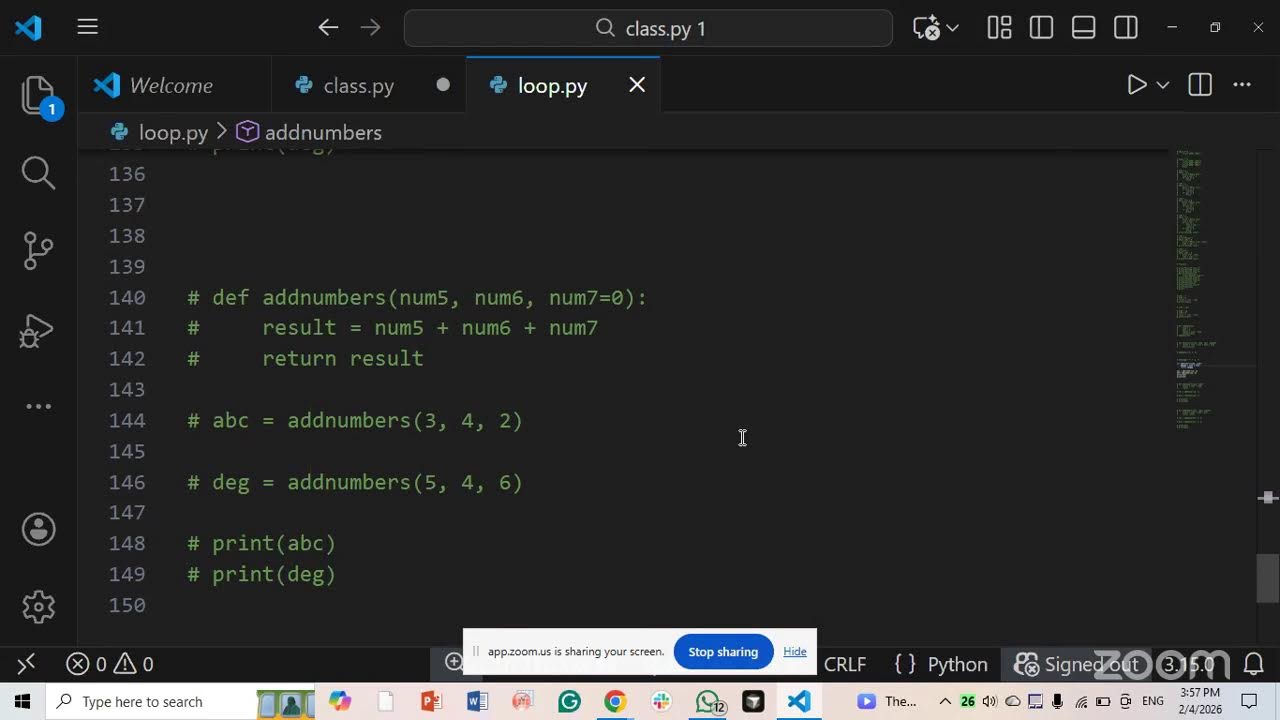Viewport: 1280px width, 720px height.
Task: Open the Copilot chat icon
Action: tap(926, 28)
